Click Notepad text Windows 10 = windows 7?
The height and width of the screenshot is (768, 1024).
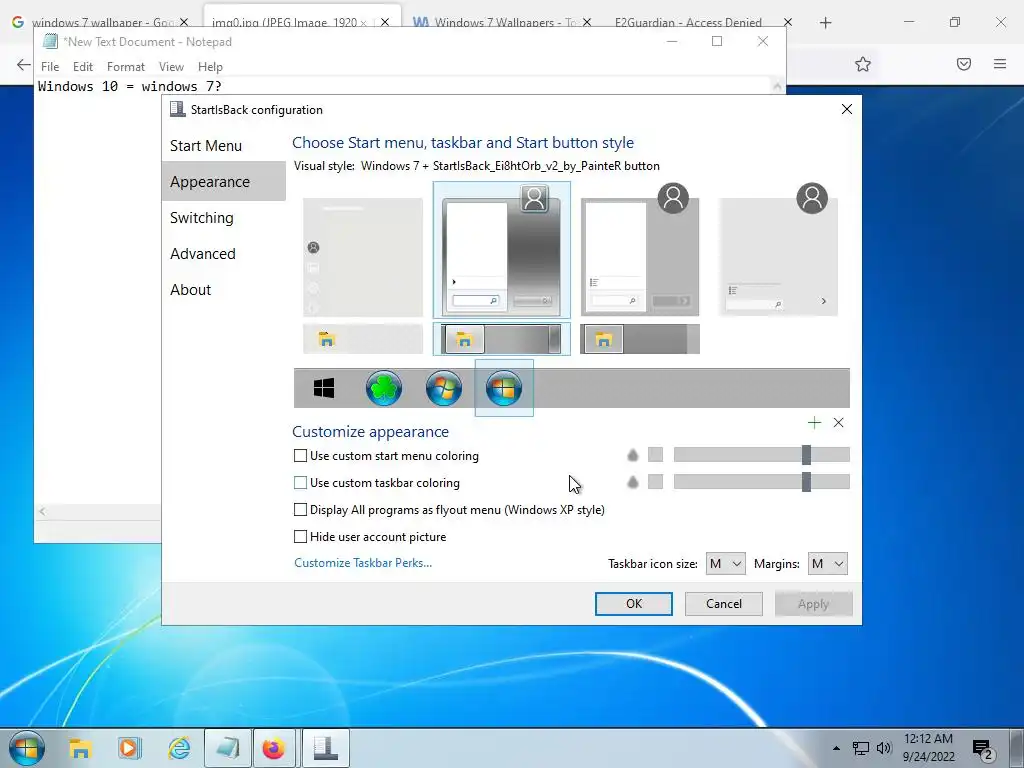click(x=130, y=86)
